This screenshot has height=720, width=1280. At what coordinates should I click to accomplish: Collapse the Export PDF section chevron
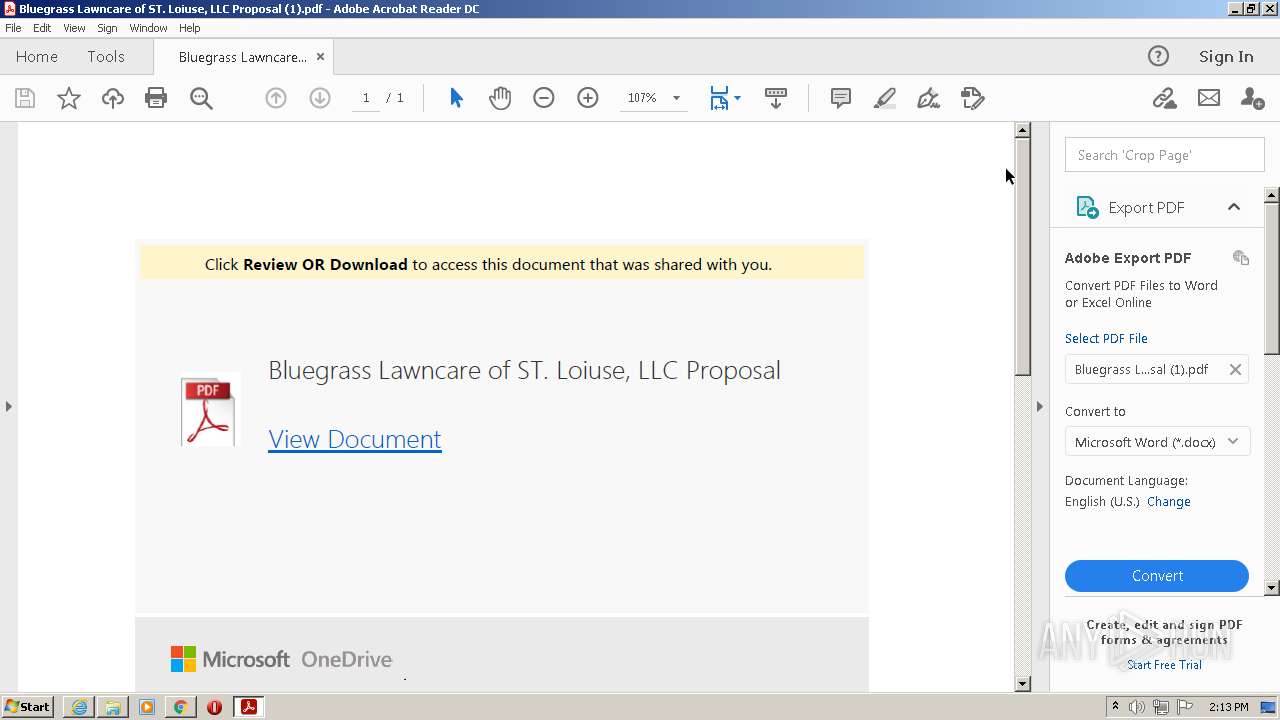pyautogui.click(x=1234, y=207)
